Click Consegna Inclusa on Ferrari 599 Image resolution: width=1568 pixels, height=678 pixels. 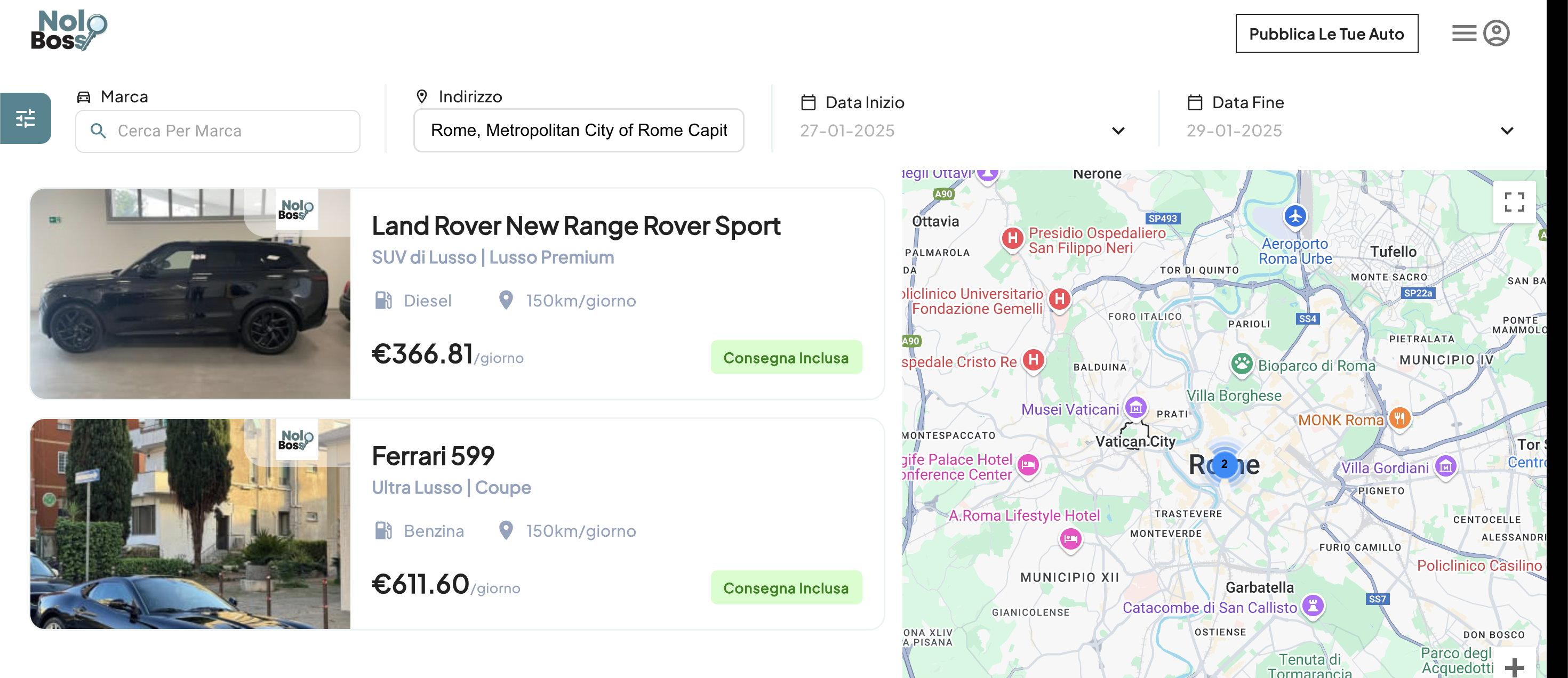(785, 587)
